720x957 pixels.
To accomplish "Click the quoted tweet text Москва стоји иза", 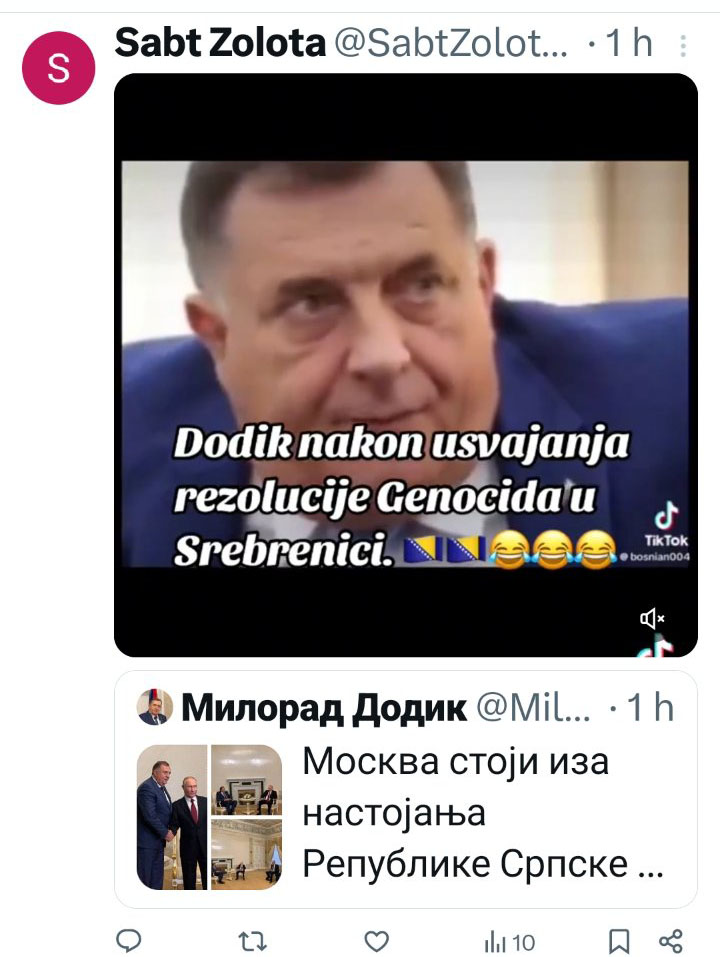I will click(456, 761).
